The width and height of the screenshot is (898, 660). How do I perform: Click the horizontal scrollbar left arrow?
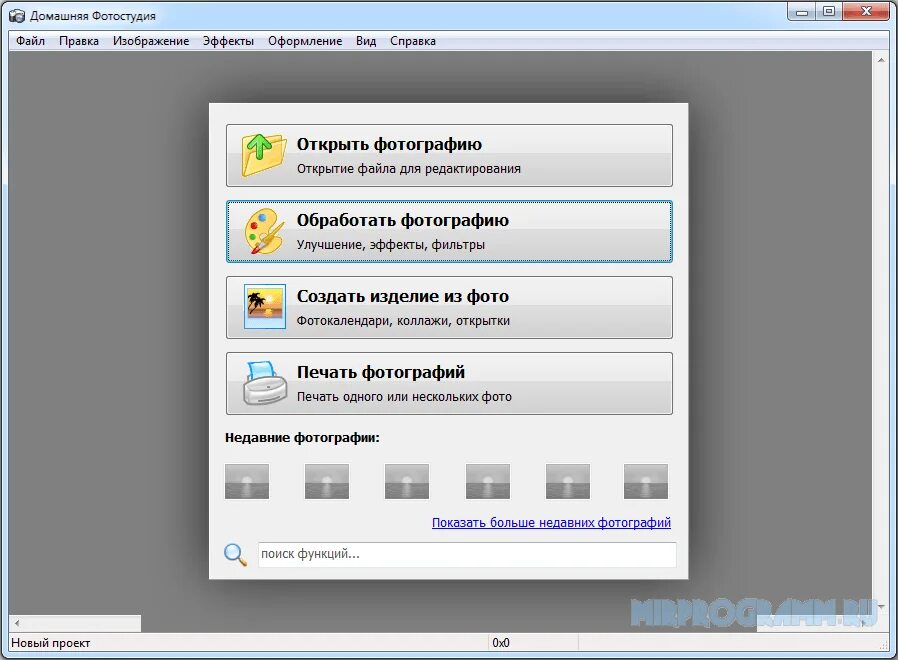point(17,623)
